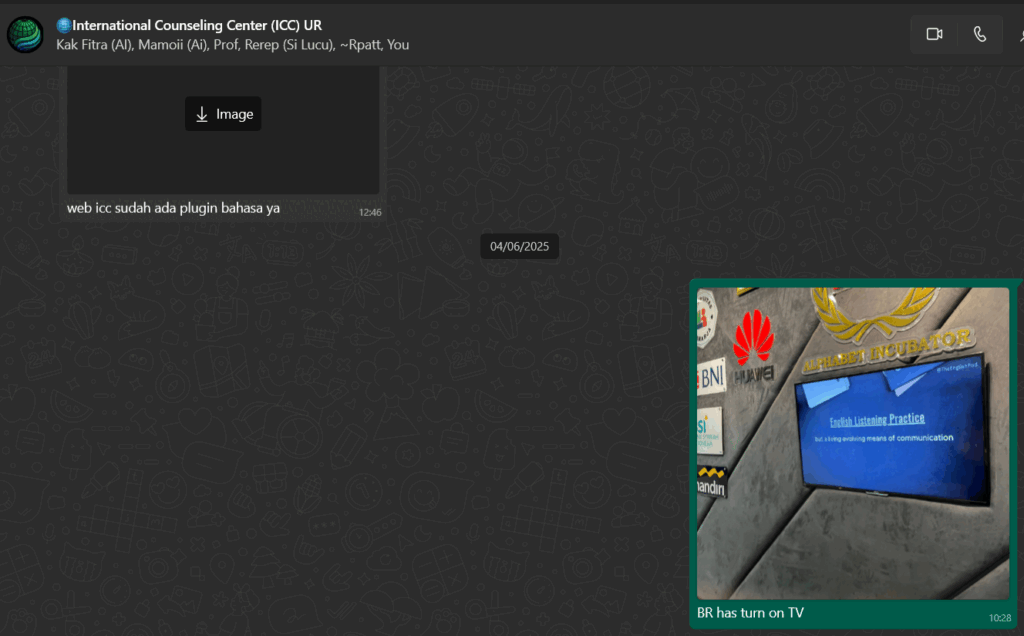
Task: Click the 12:46 message timestamp
Action: point(370,212)
